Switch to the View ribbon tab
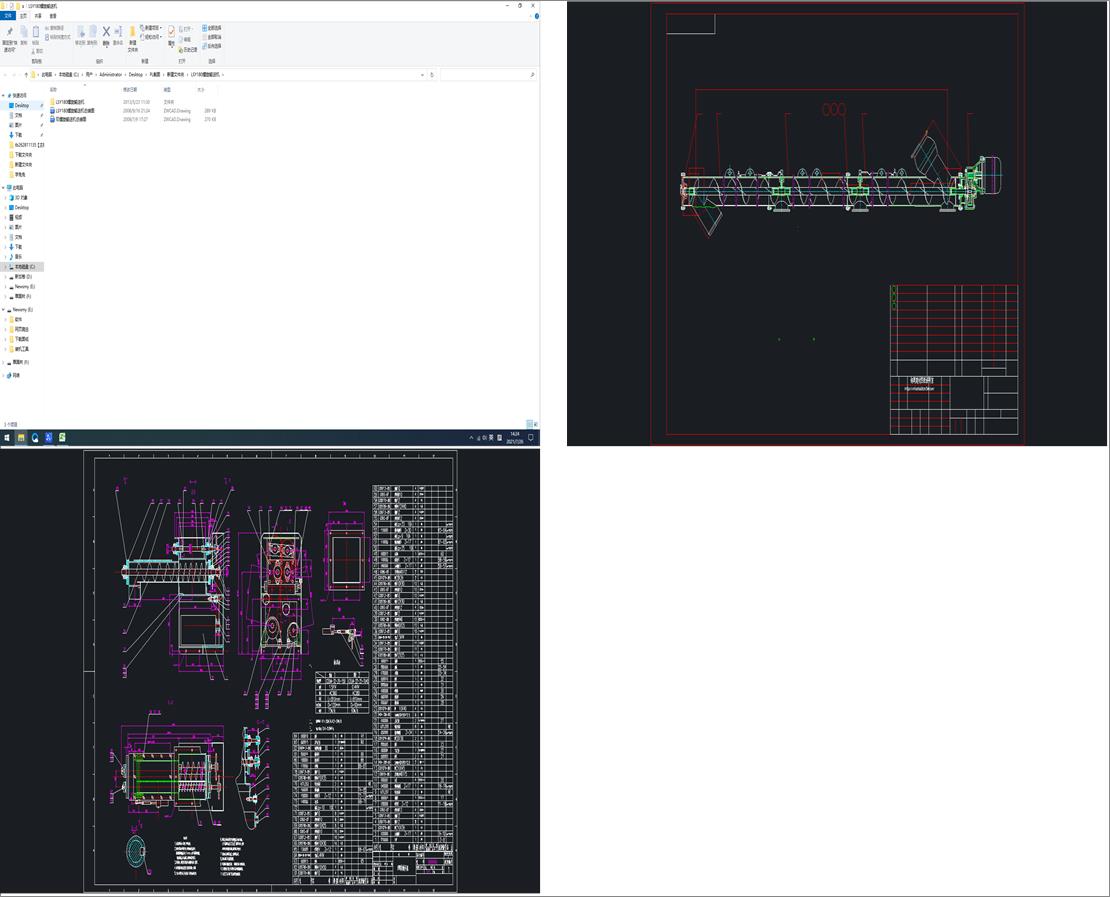Viewport: 1110px width, 897px height. 53,16
